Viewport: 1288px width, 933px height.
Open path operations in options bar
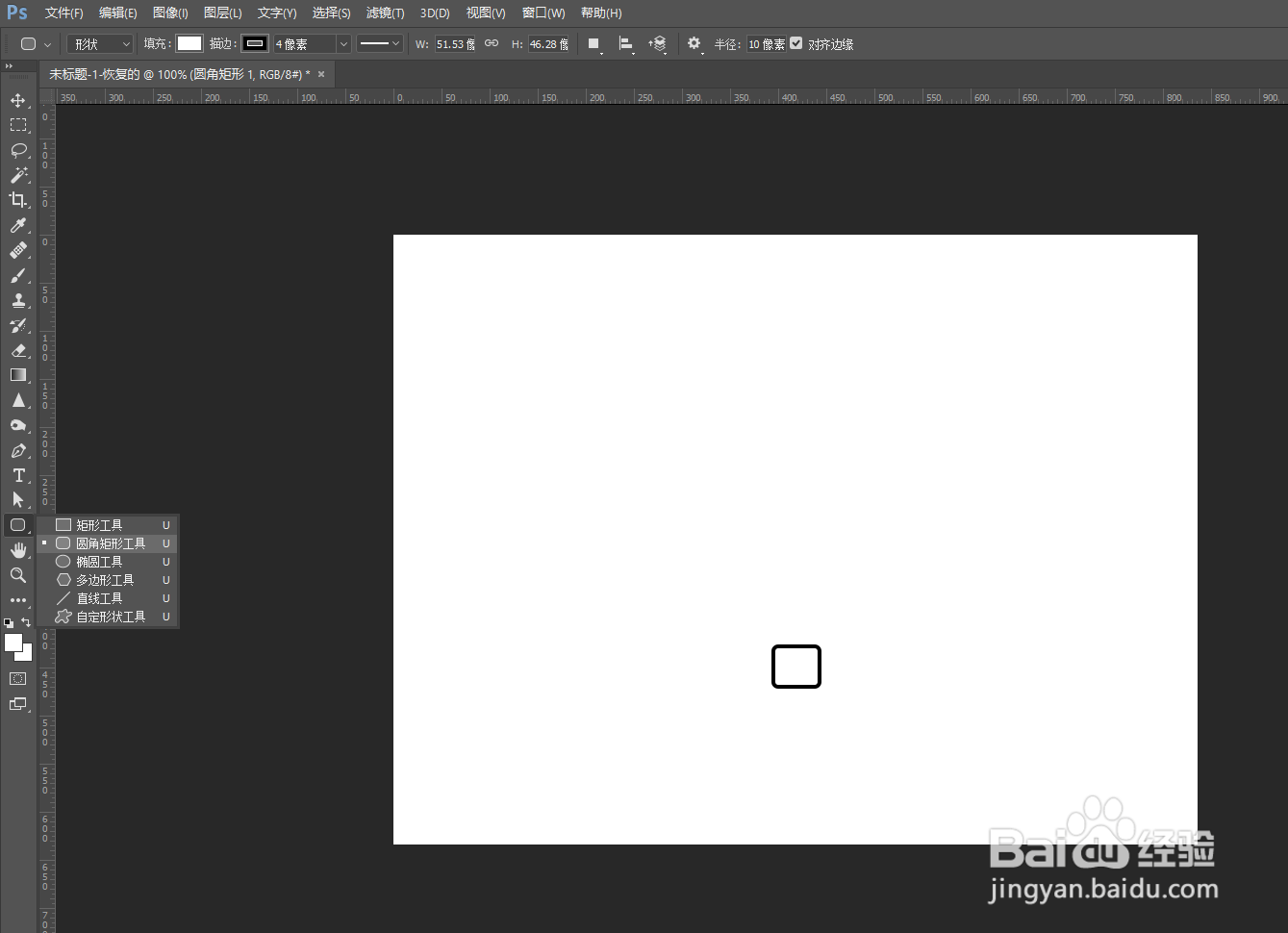point(594,44)
